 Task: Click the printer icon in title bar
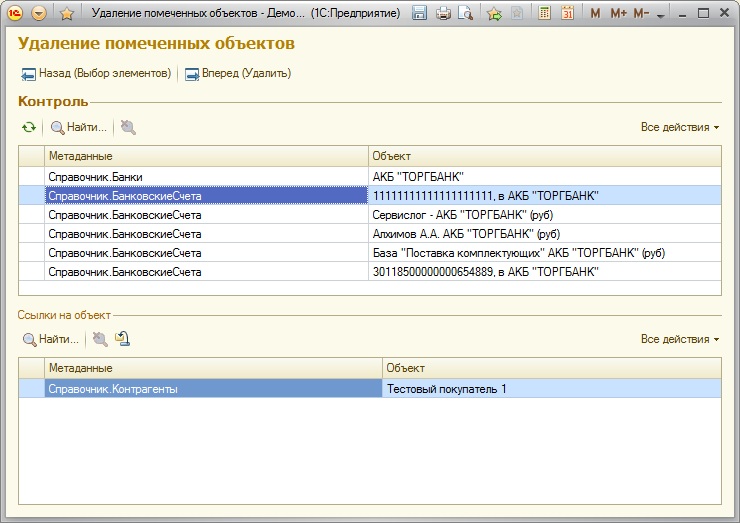pos(443,13)
